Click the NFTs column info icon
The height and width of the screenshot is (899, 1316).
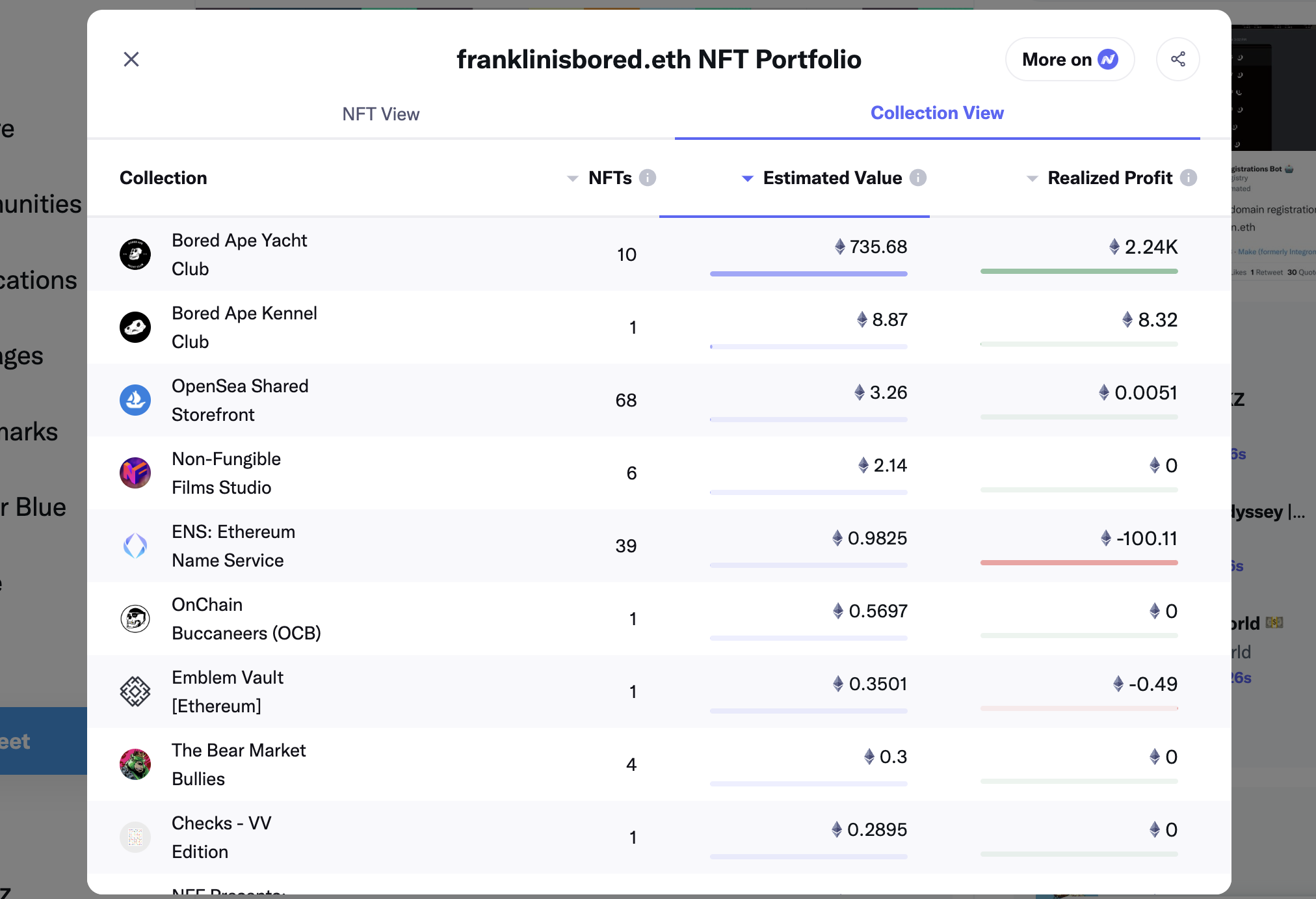click(x=647, y=178)
